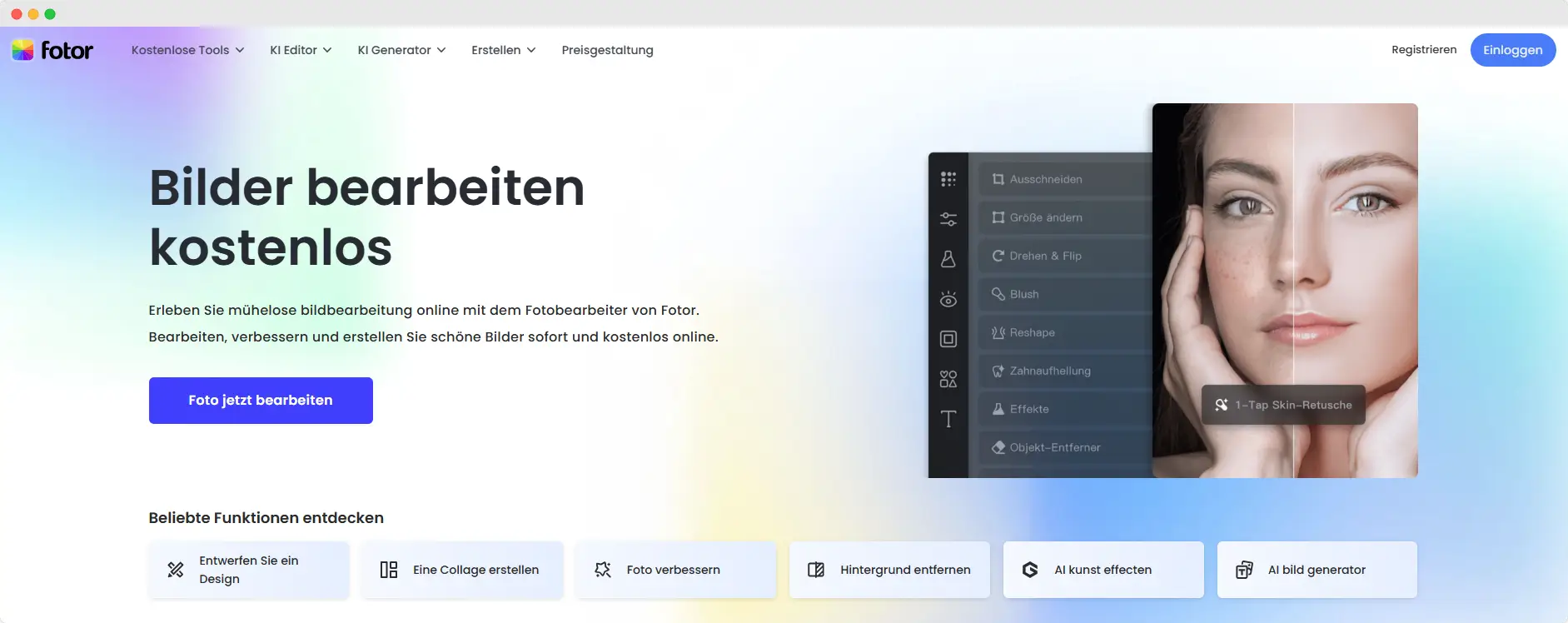Select Reshape in editor tool list
The image size is (1568, 623).
point(1066,332)
